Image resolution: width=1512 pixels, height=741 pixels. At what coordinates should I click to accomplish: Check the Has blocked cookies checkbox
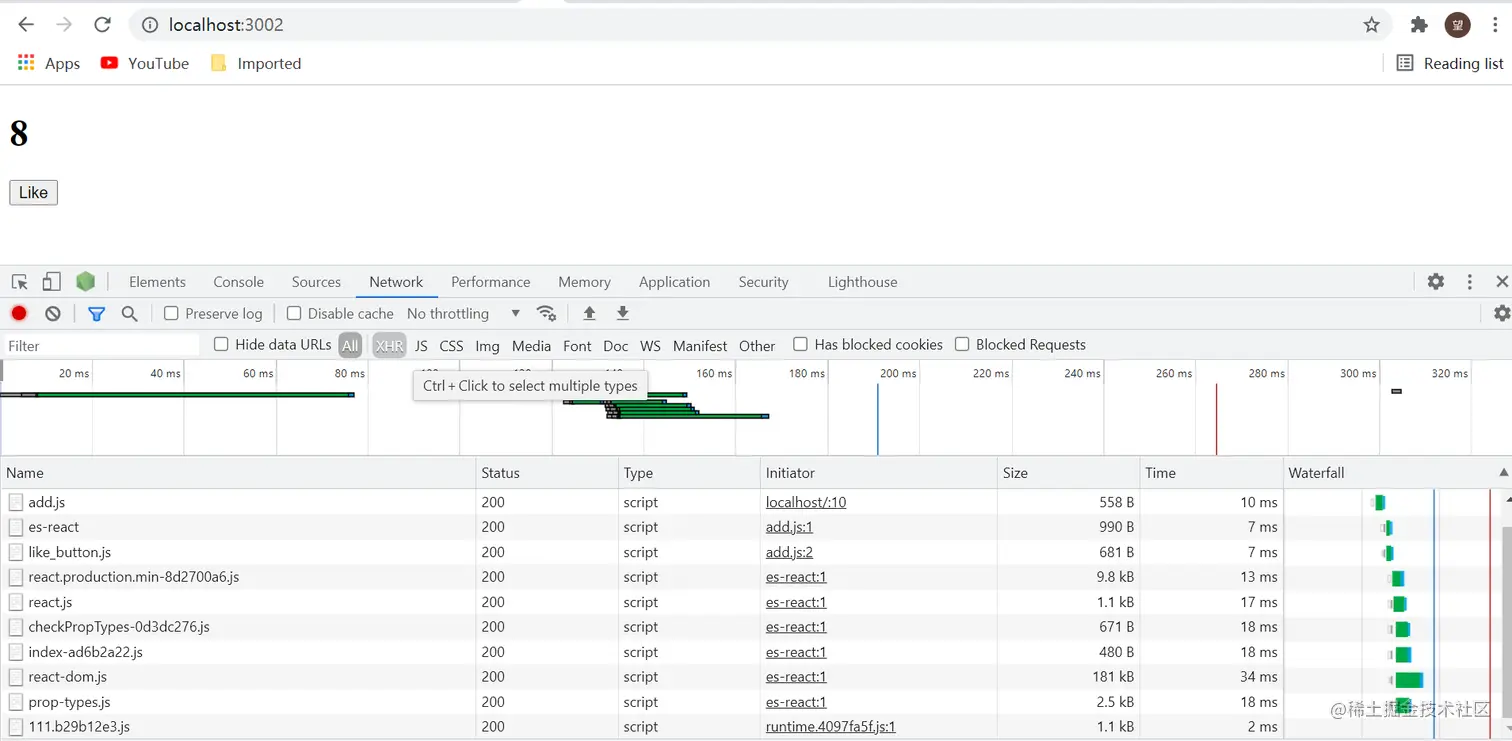click(800, 344)
